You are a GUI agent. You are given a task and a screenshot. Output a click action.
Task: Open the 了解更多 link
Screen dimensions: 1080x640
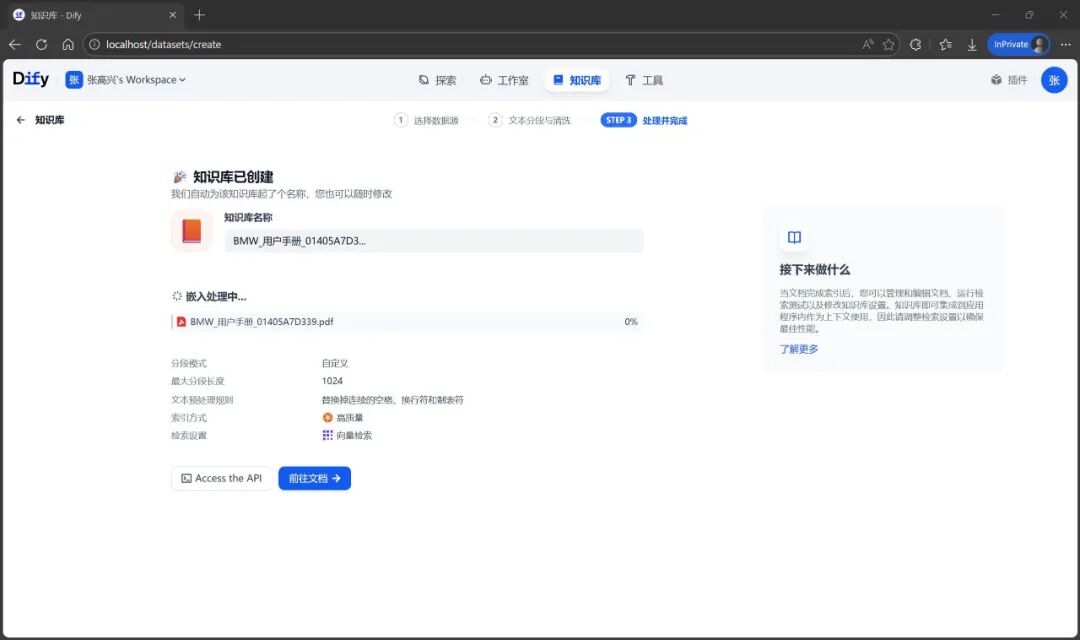point(799,349)
